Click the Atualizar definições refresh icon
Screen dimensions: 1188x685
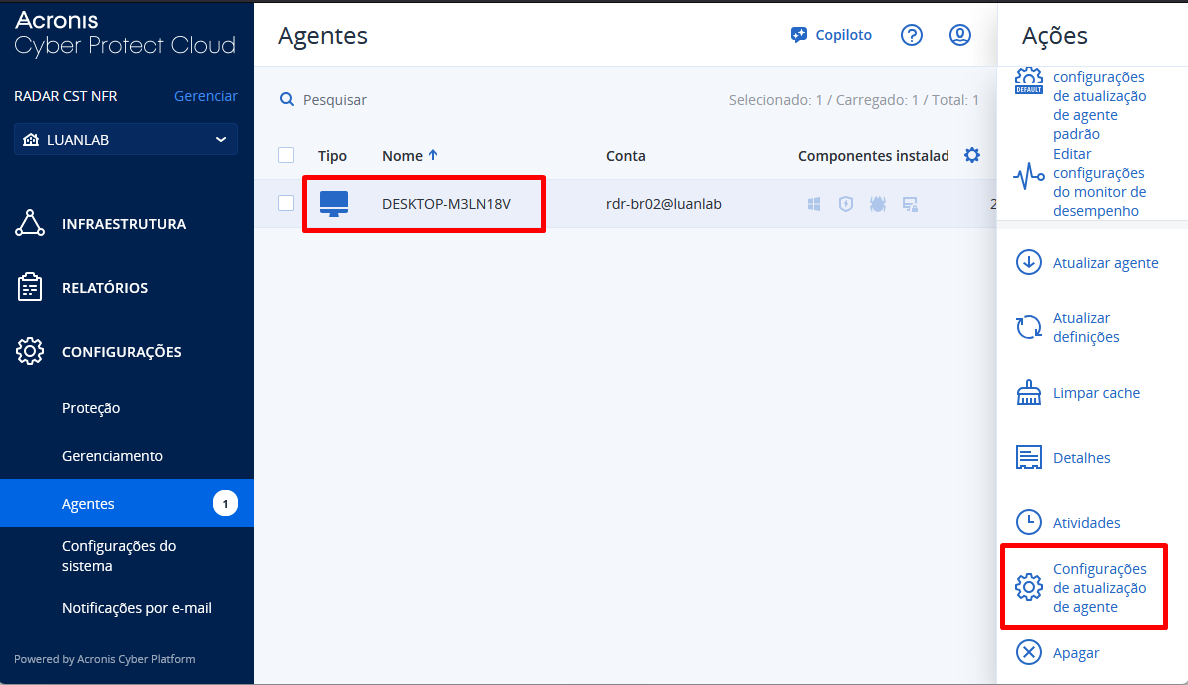(1028, 327)
